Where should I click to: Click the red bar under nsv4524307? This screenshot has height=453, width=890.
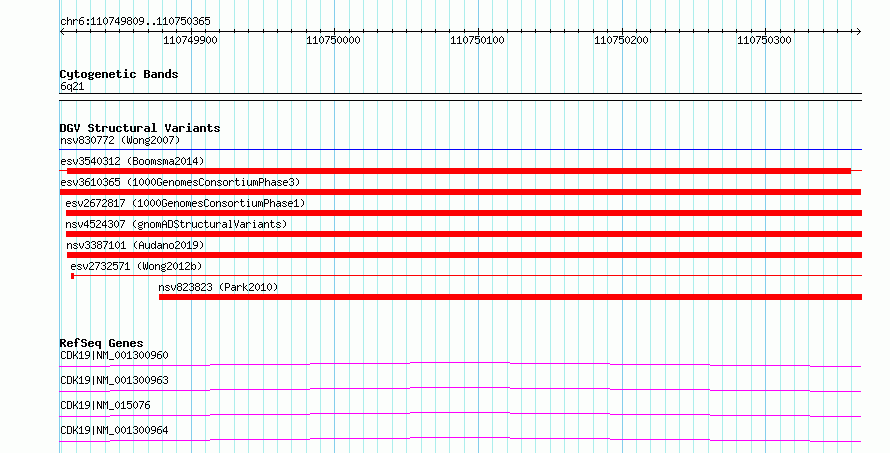coord(464,234)
